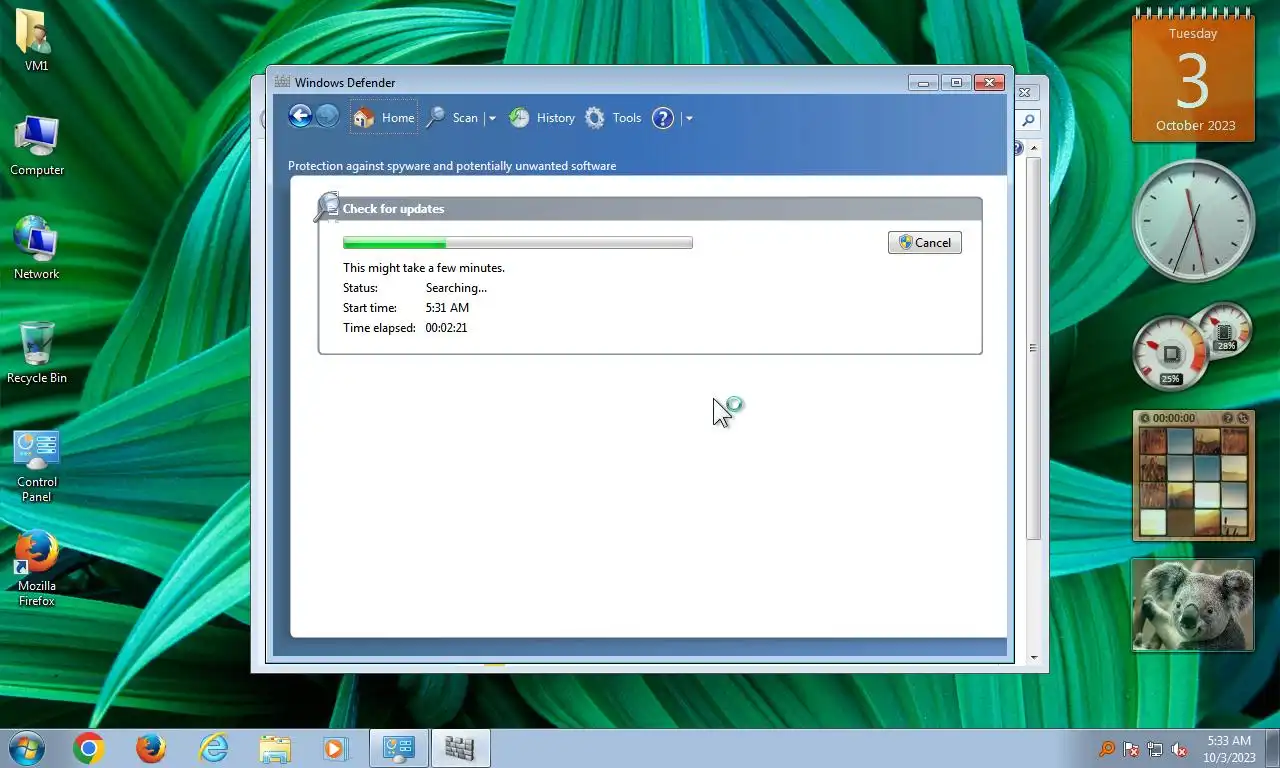
Task: Click the puzzle gadget shuffle button
Action: pos(1243,418)
